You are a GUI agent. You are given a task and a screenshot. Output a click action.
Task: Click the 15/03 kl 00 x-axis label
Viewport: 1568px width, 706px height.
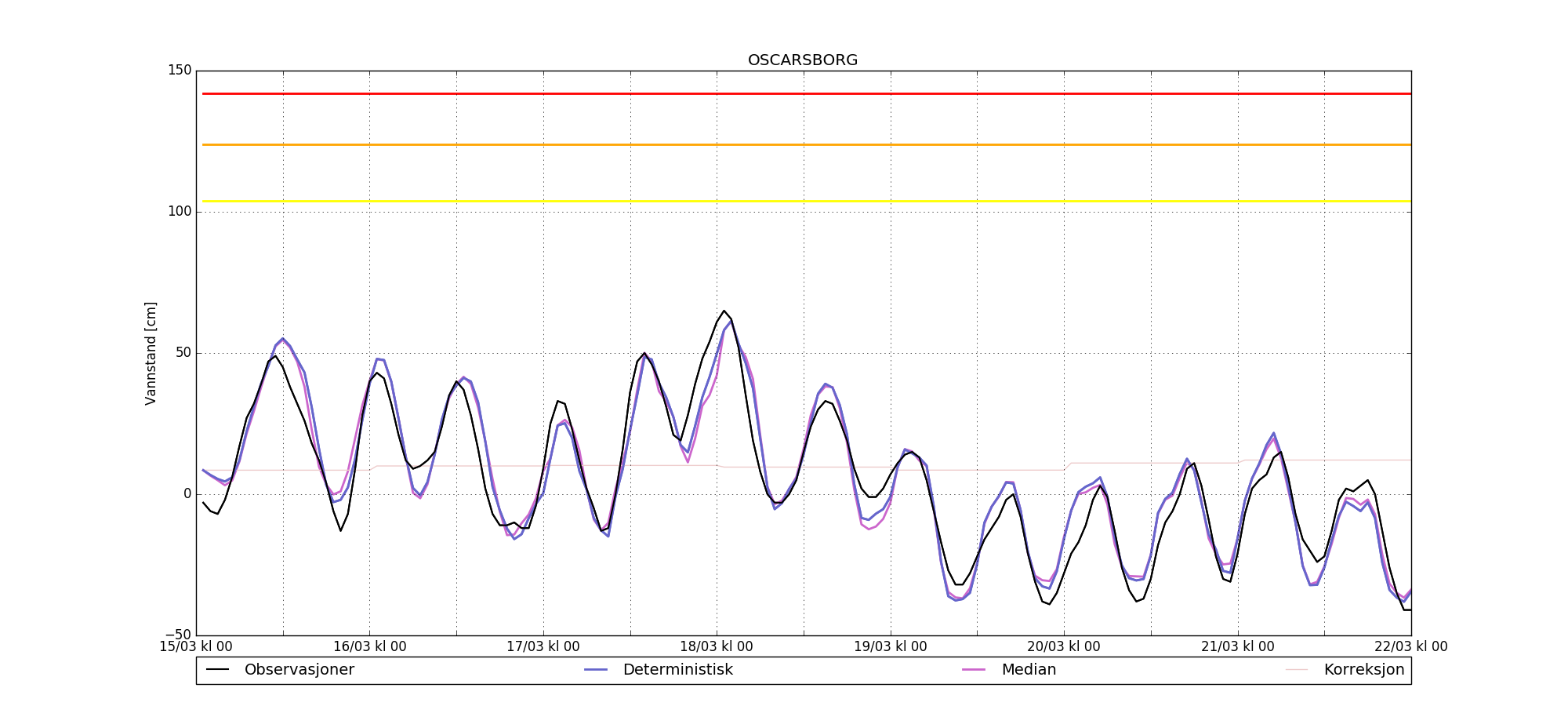(x=196, y=647)
